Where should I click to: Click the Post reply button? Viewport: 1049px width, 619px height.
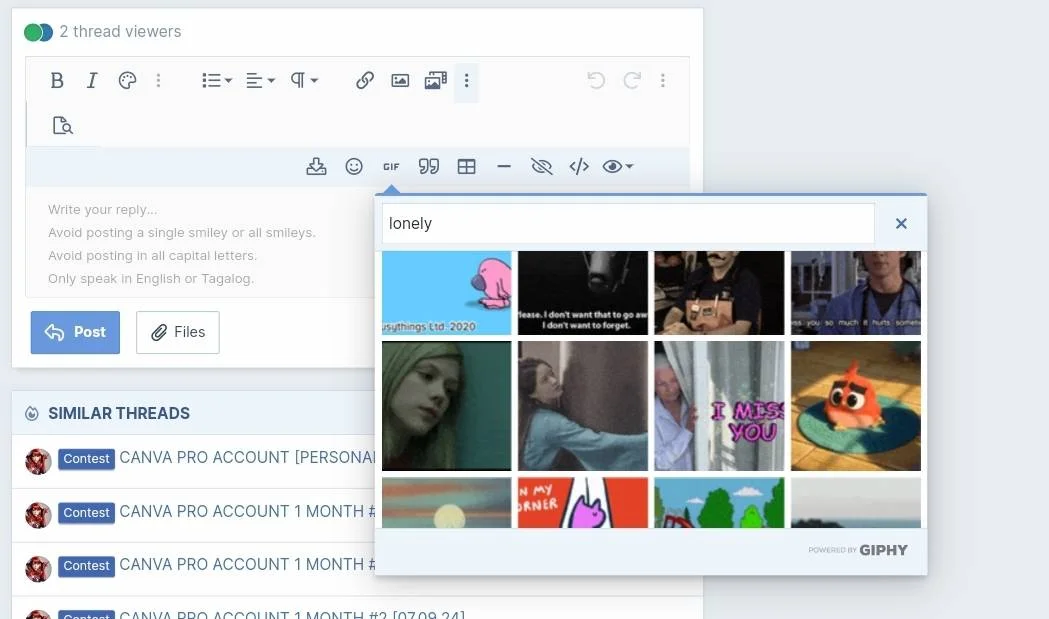(75, 332)
